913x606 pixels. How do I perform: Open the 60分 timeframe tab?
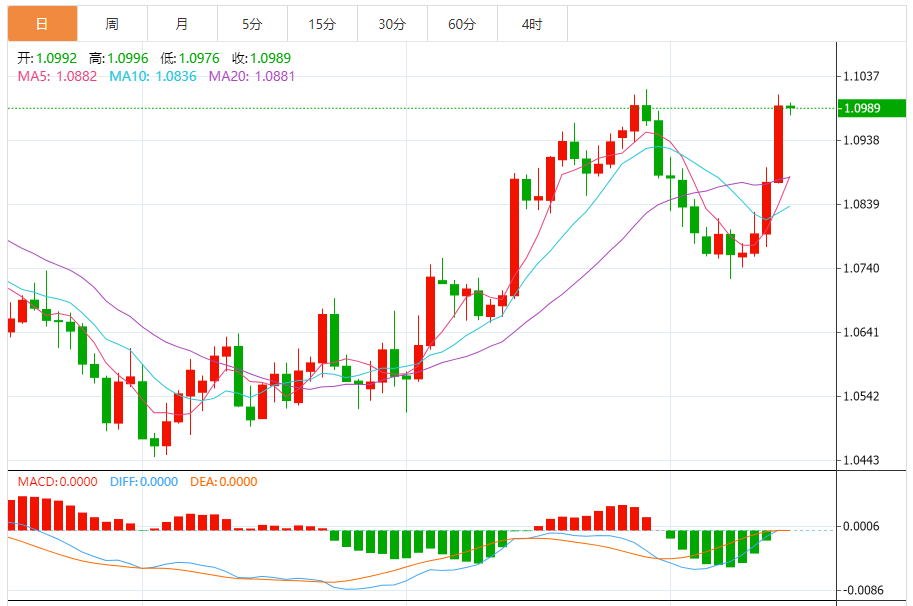click(x=462, y=24)
